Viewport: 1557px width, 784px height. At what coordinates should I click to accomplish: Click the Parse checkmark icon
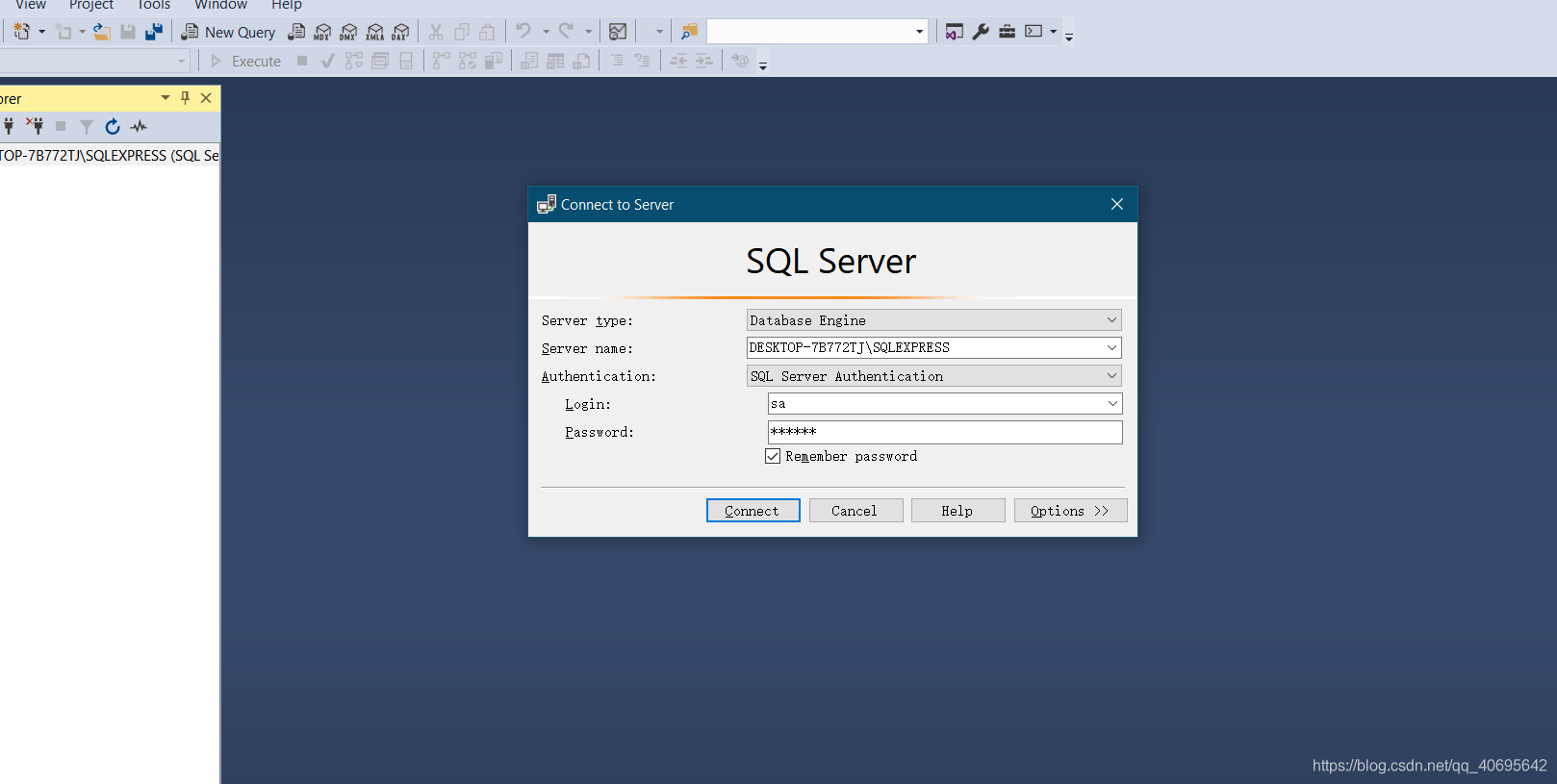(x=327, y=61)
